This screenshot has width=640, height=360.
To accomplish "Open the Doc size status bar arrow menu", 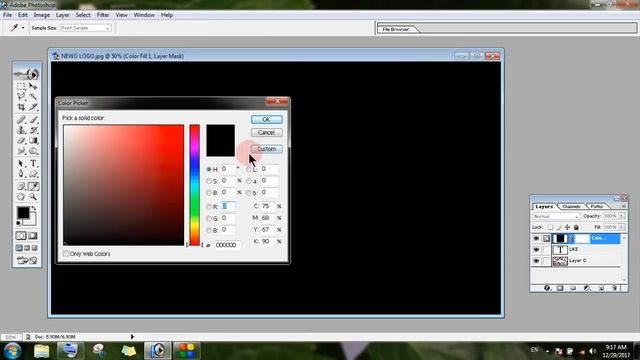I will [132, 337].
